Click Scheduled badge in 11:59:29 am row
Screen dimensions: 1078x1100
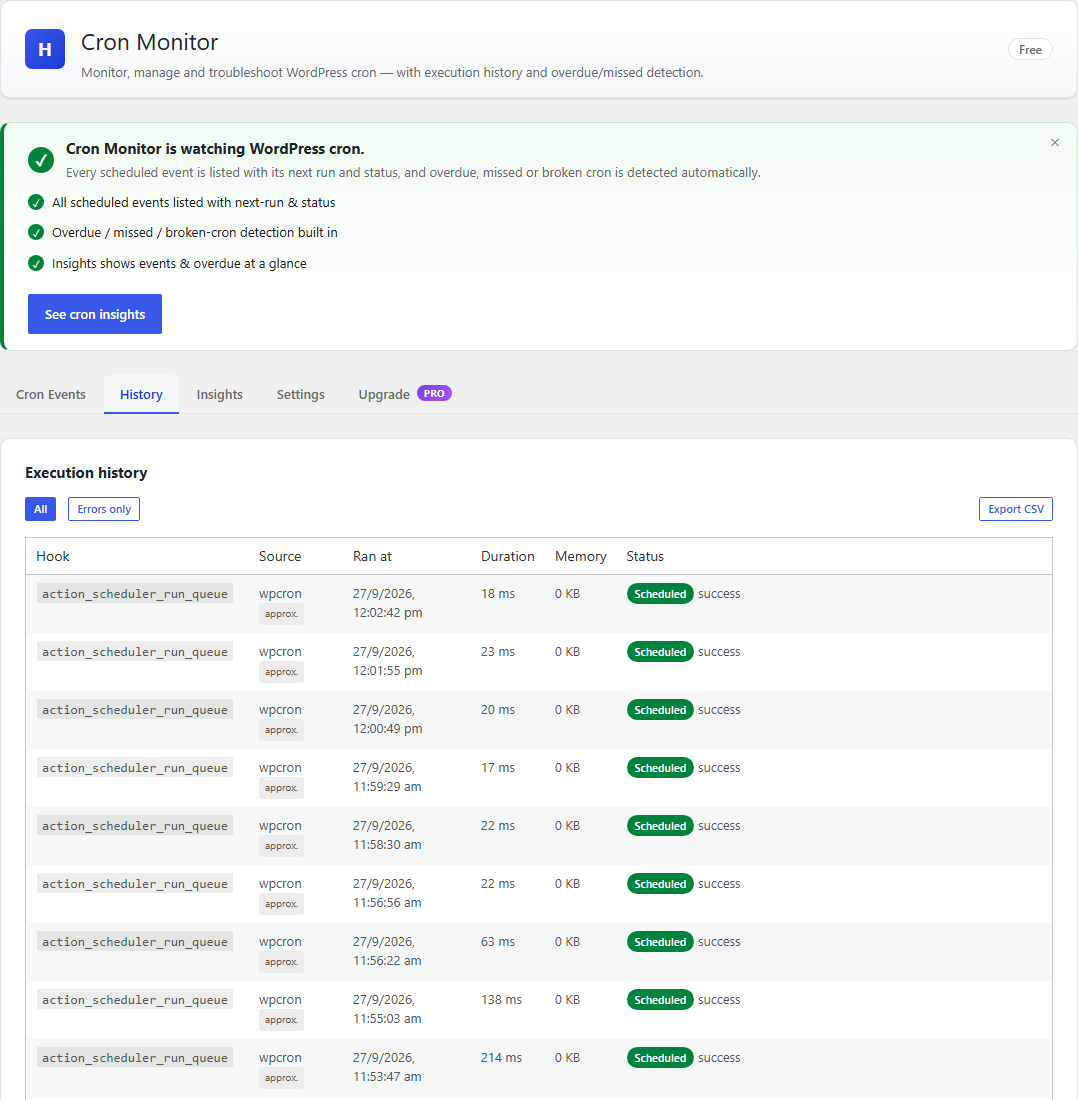pos(660,768)
